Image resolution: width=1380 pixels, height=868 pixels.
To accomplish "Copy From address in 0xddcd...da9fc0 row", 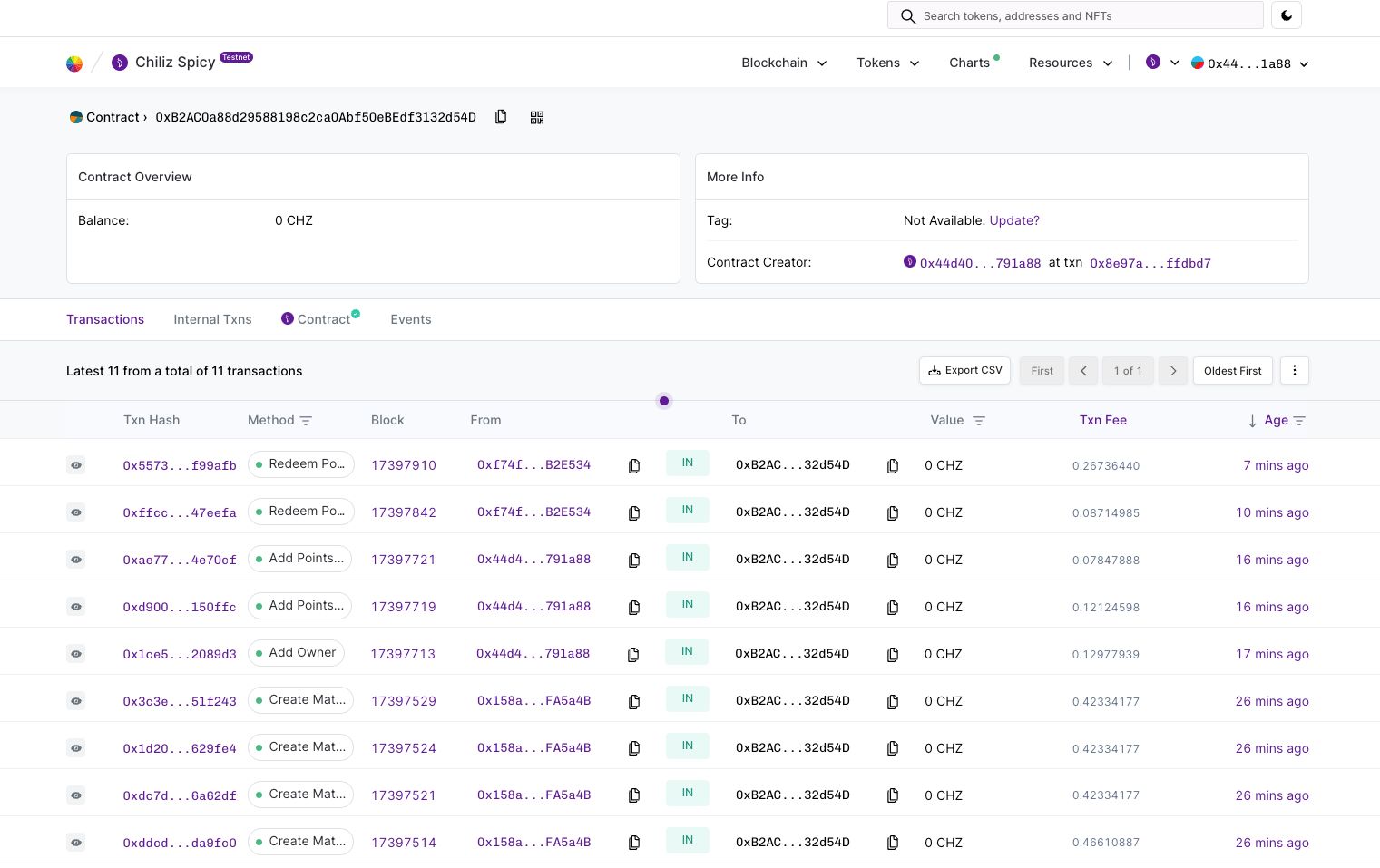I will click(634, 843).
